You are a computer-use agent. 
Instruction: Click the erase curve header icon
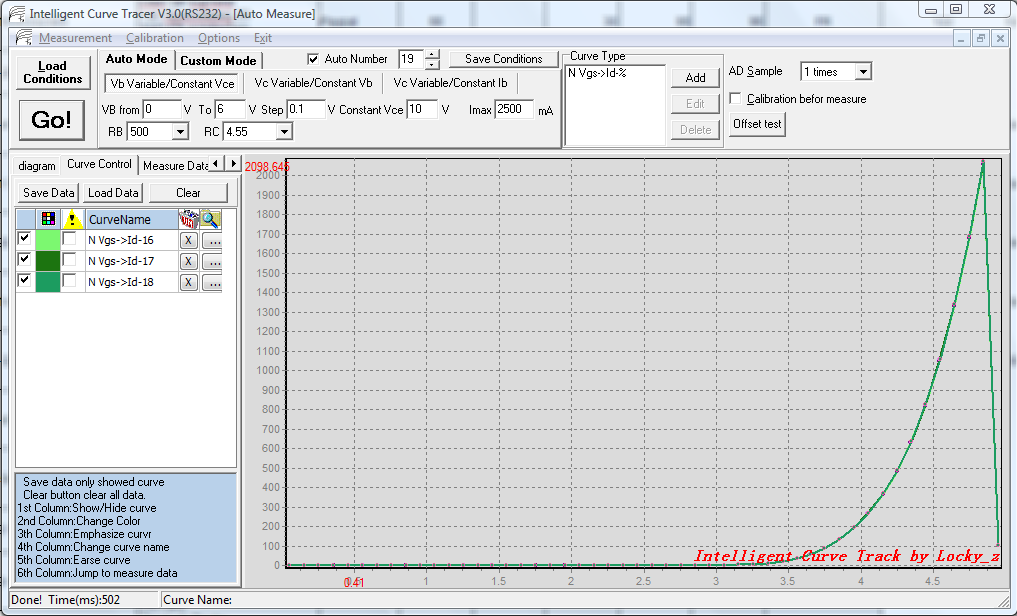(x=188, y=219)
